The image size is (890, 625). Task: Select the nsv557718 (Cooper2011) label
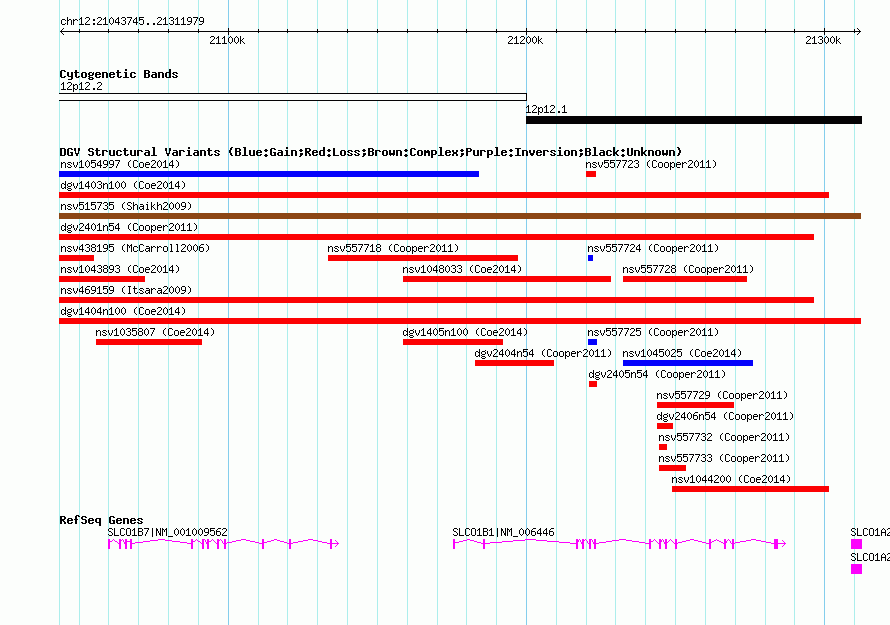point(393,248)
